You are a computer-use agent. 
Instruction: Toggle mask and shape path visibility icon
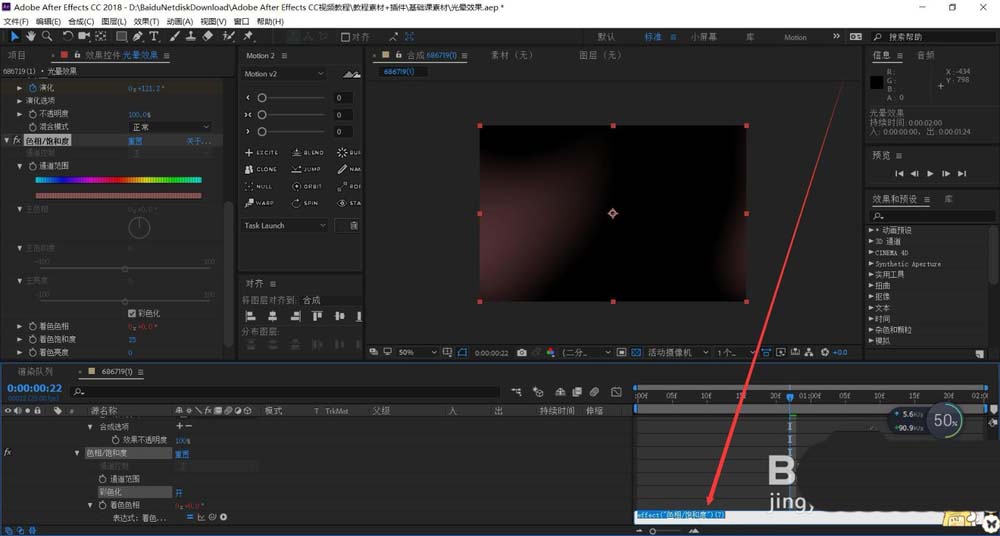(x=462, y=352)
